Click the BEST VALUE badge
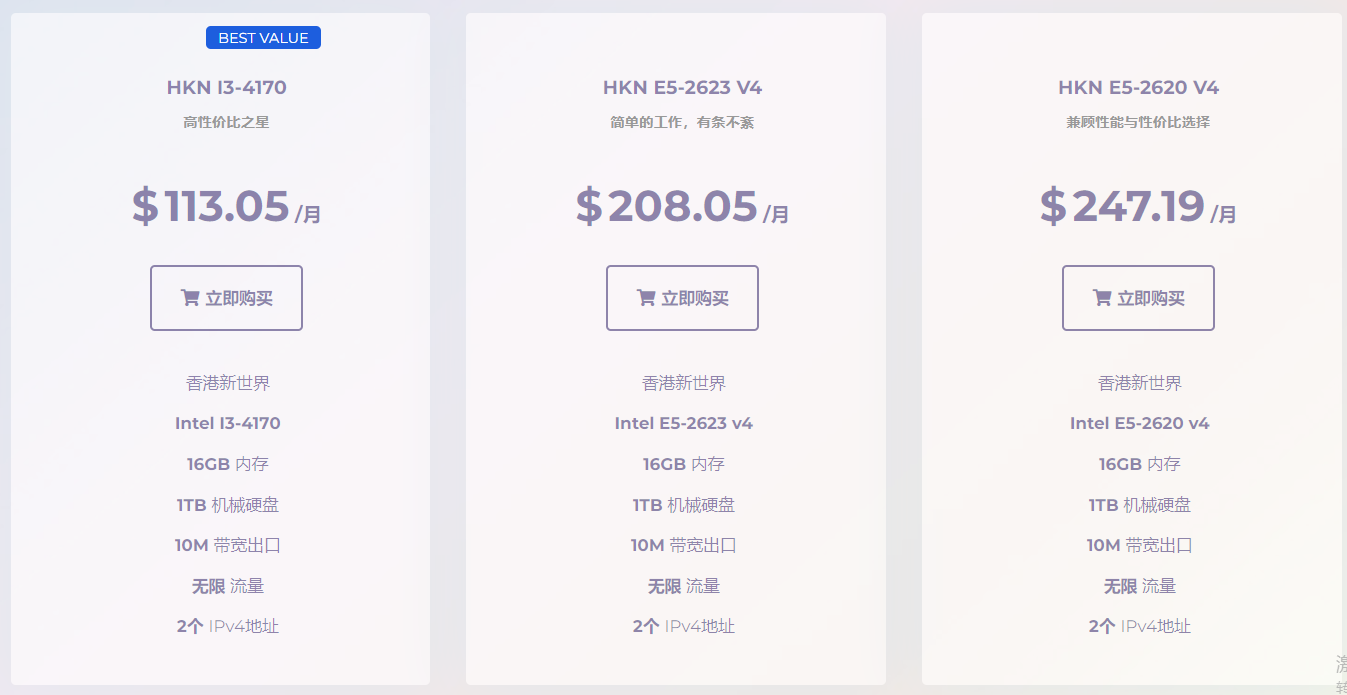Screen dimensions: 1347x695 click(263, 38)
